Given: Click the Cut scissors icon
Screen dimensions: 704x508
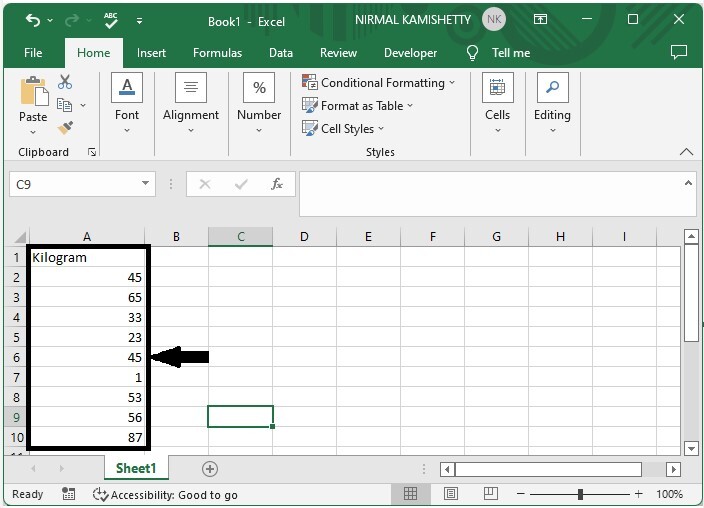Looking at the screenshot, I should (65, 82).
